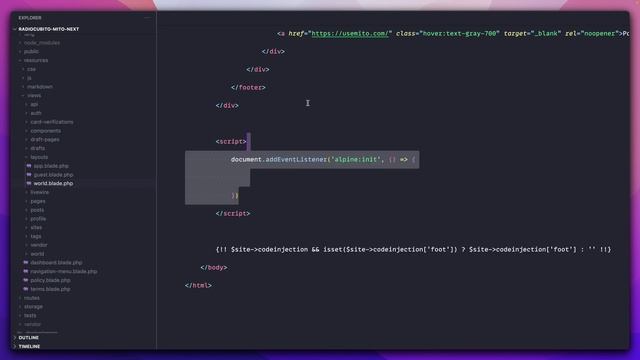This screenshot has width=640, height=360.
Task: Click the file icon beside guest.blade.php
Action: click(29, 175)
